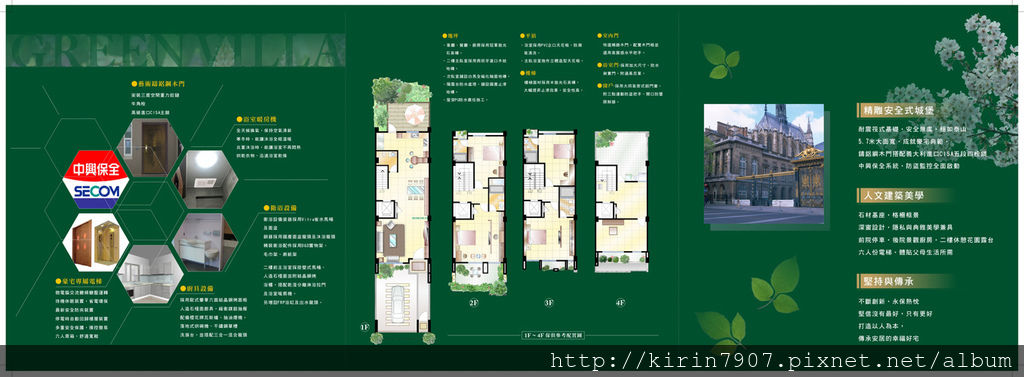
Task: Select the 1F floor plan drawing
Action: pos(402,210)
